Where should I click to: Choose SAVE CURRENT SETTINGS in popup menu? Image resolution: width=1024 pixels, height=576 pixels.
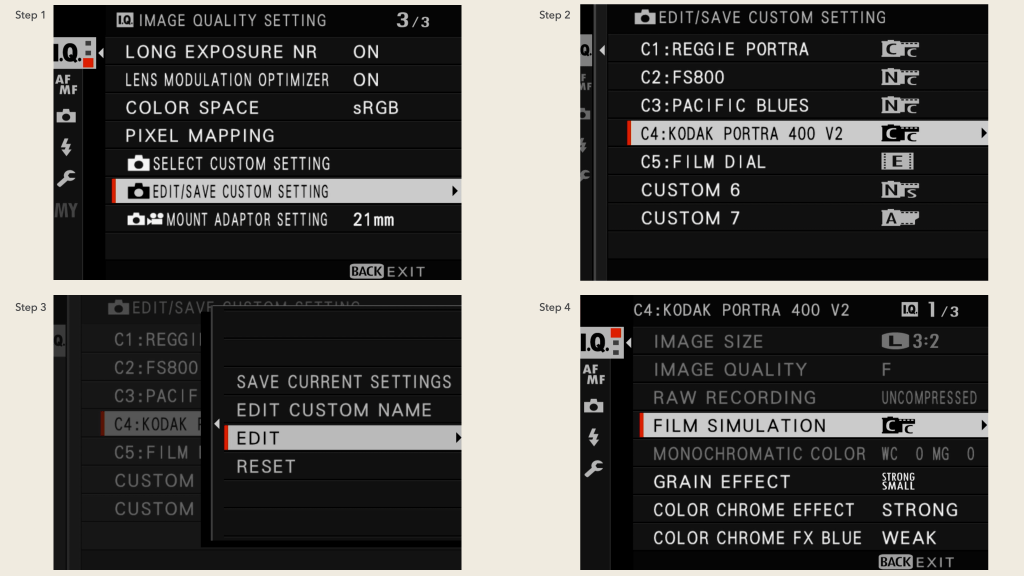(x=343, y=382)
